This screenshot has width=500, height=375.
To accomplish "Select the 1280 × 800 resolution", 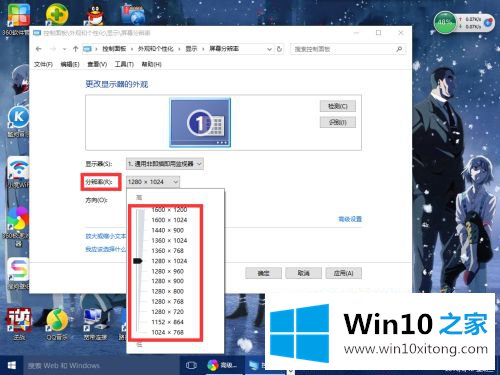I will pos(168,291).
